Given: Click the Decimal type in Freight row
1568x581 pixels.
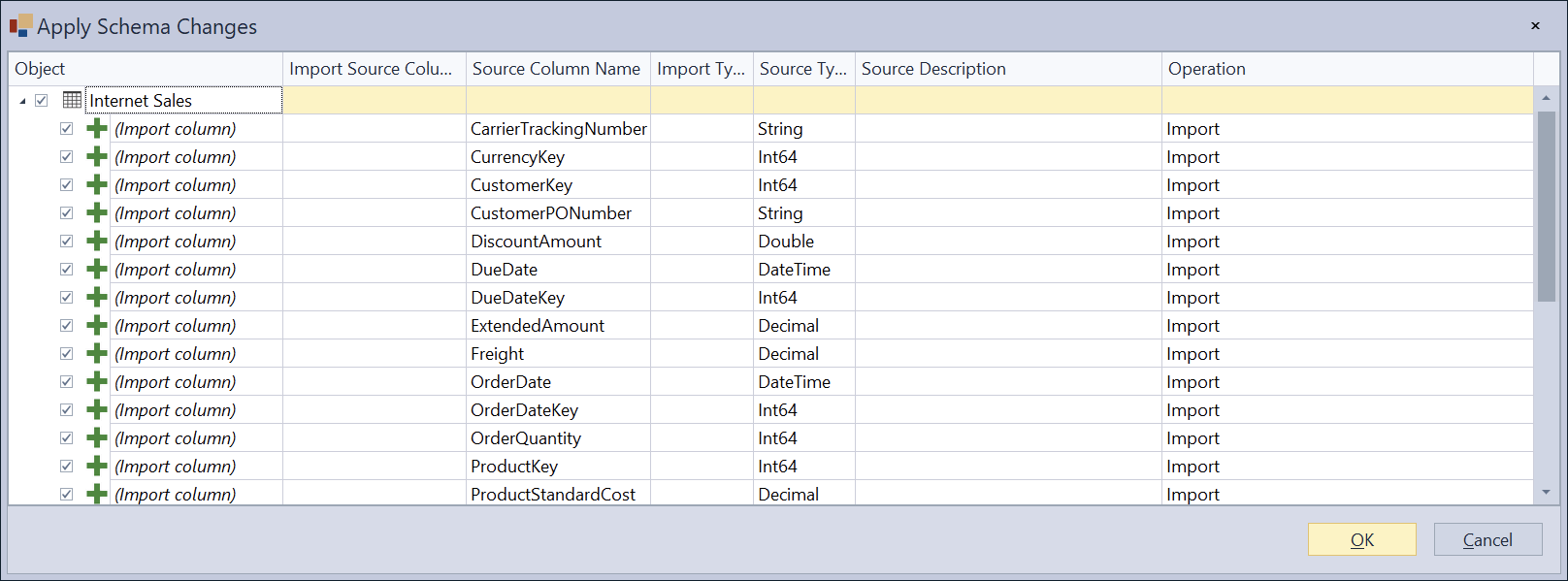Looking at the screenshot, I should pos(804,353).
